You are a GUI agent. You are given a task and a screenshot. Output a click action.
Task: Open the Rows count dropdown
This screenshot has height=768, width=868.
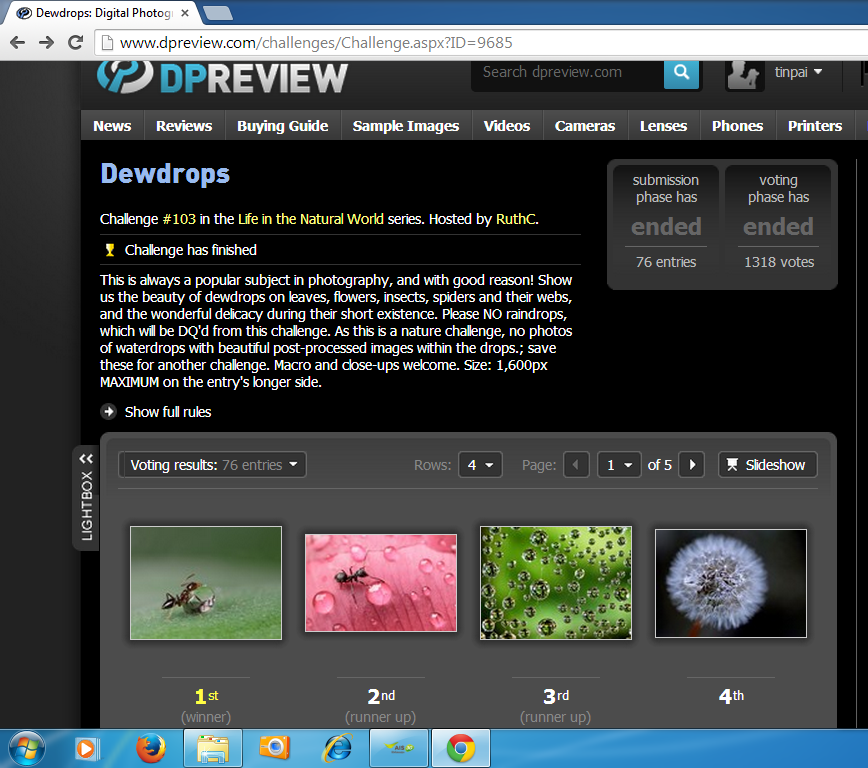480,465
